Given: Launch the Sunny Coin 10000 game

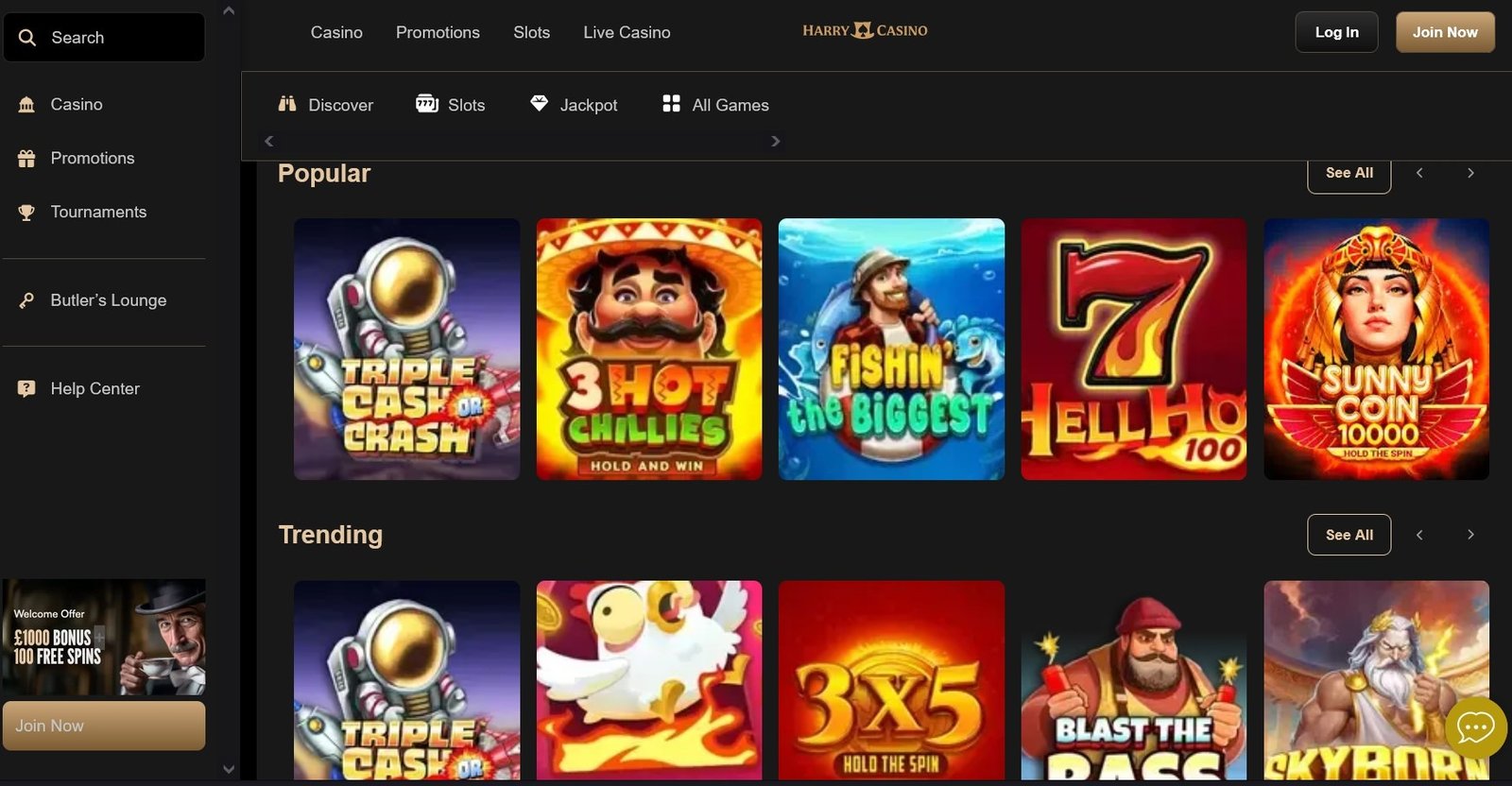Looking at the screenshot, I should 1376,349.
